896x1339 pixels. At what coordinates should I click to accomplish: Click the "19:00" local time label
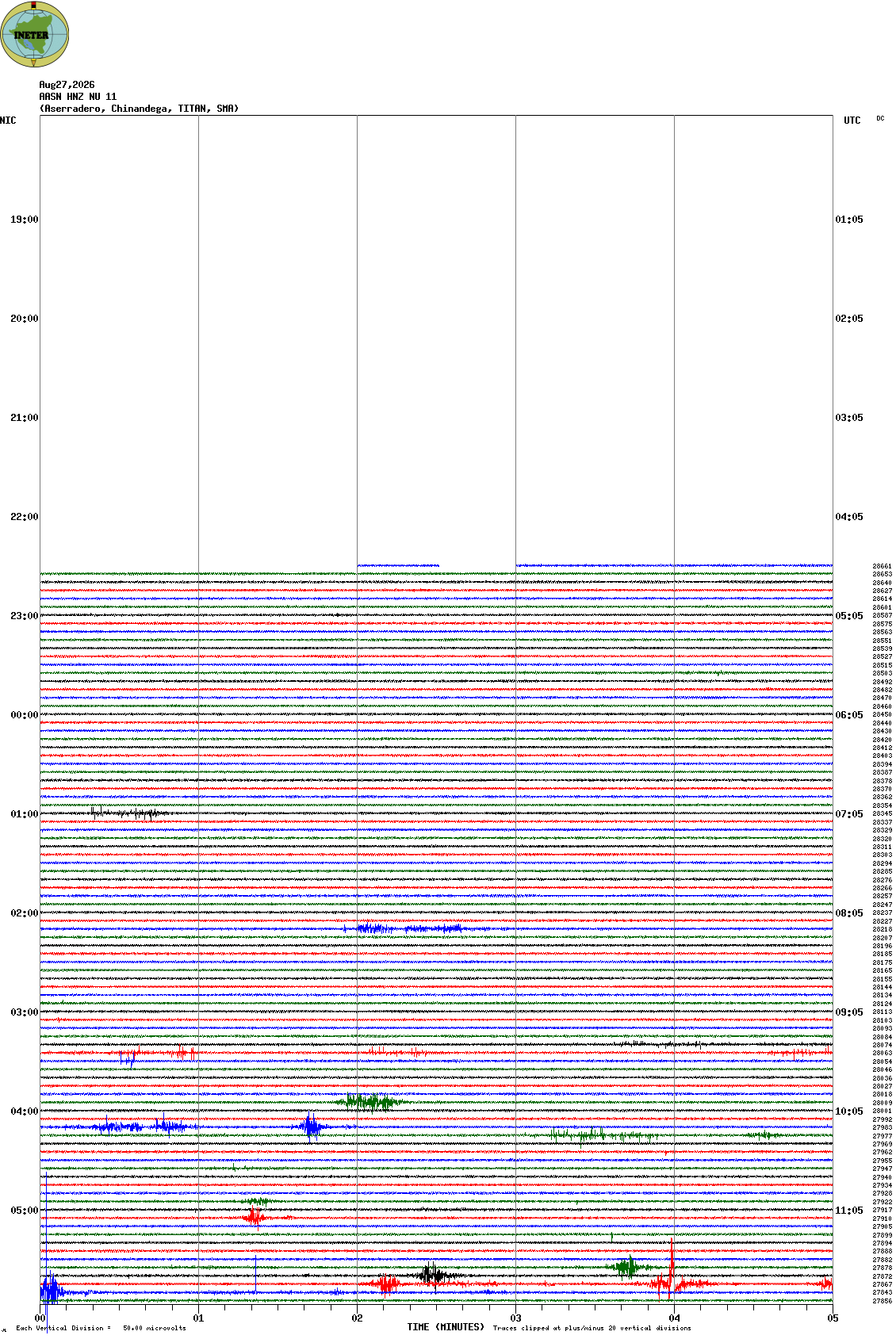coord(24,220)
